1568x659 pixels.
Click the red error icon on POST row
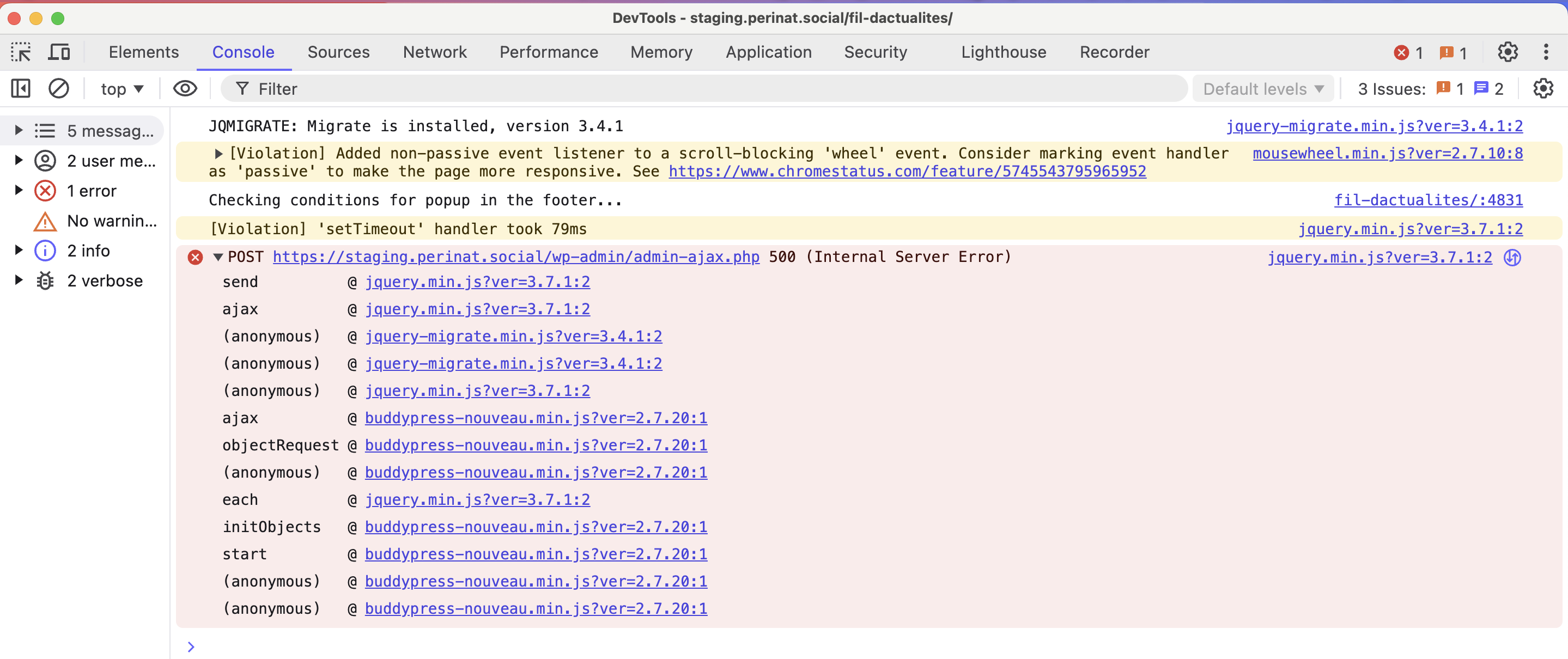[195, 258]
